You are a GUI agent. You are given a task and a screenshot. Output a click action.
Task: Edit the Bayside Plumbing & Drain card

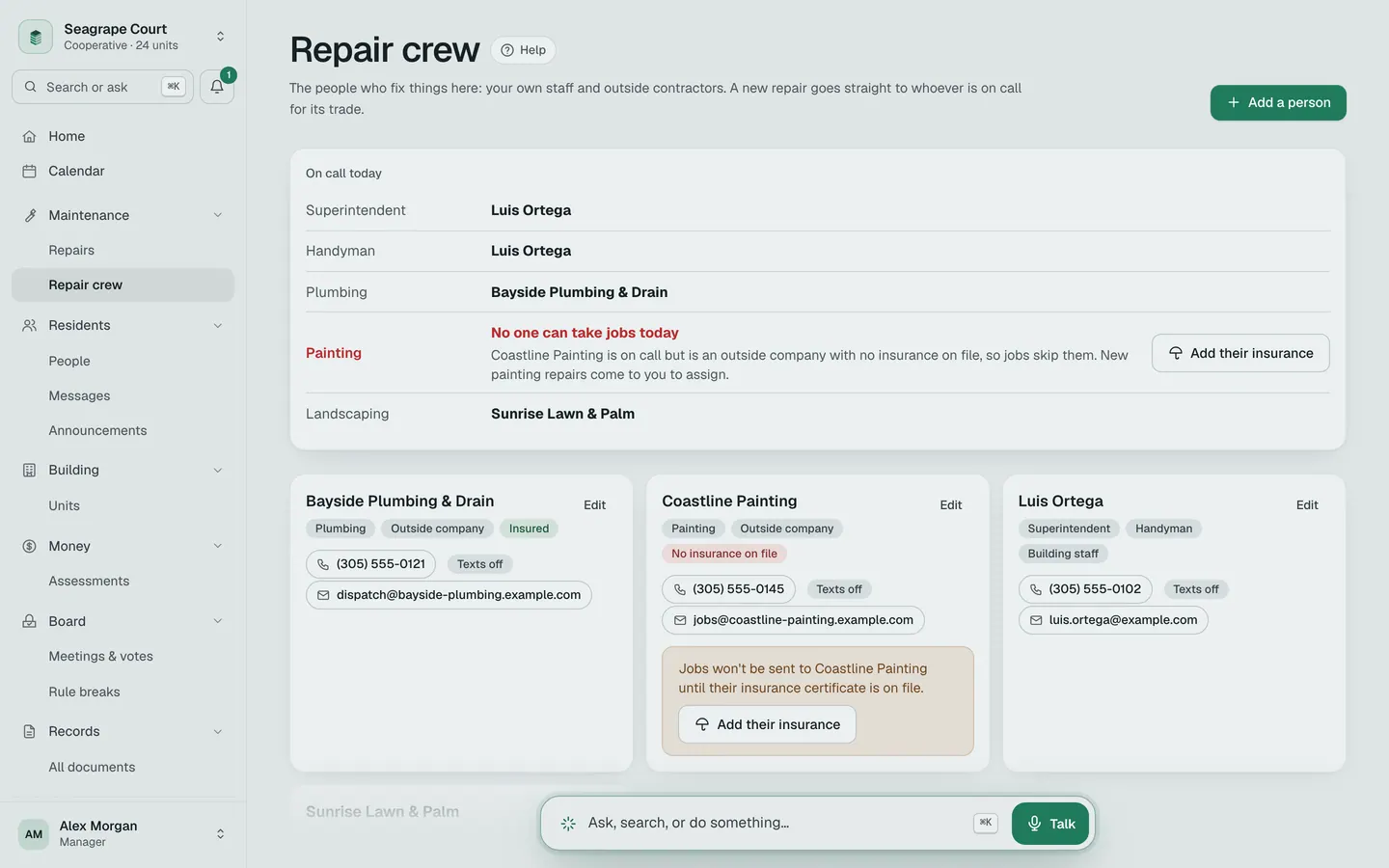pos(594,504)
